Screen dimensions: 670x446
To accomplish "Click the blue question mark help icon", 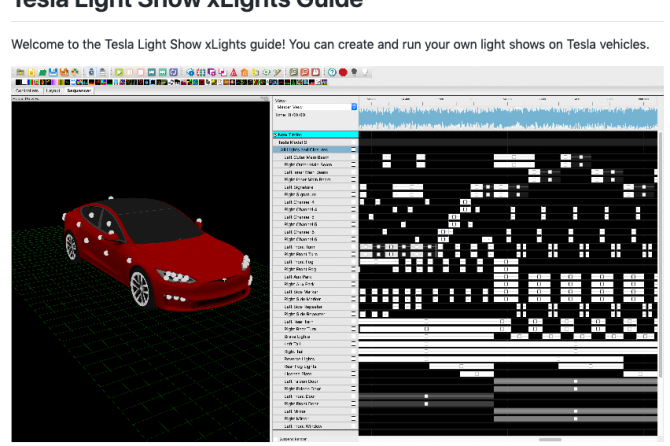I will pyautogui.click(x=332, y=72).
